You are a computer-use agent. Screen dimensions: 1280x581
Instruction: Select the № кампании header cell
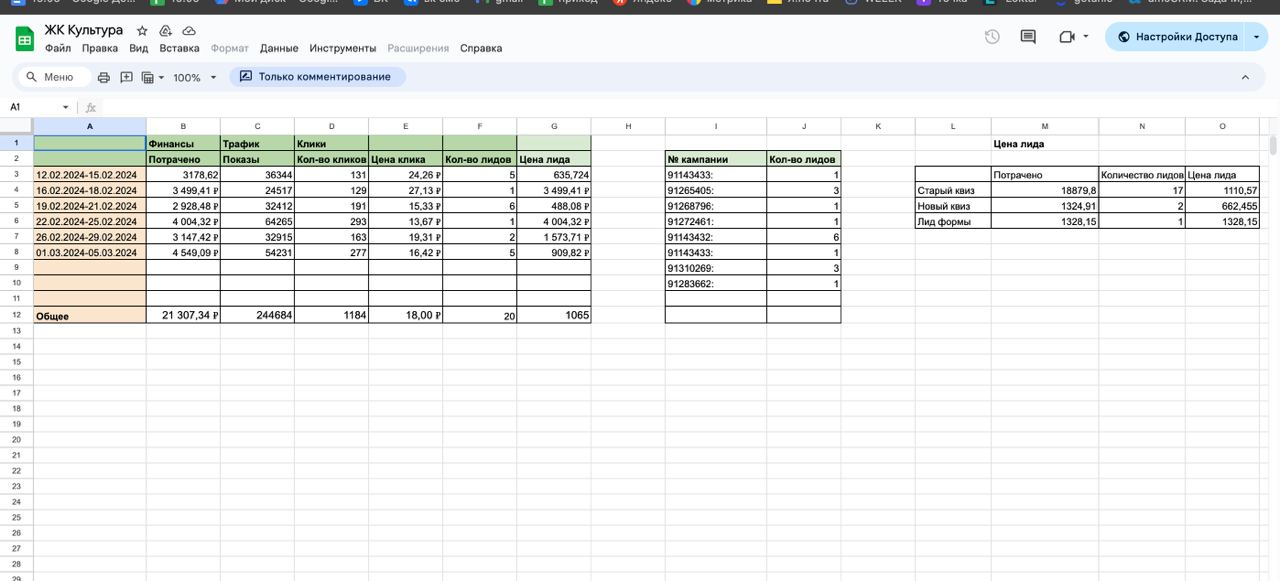pos(716,159)
